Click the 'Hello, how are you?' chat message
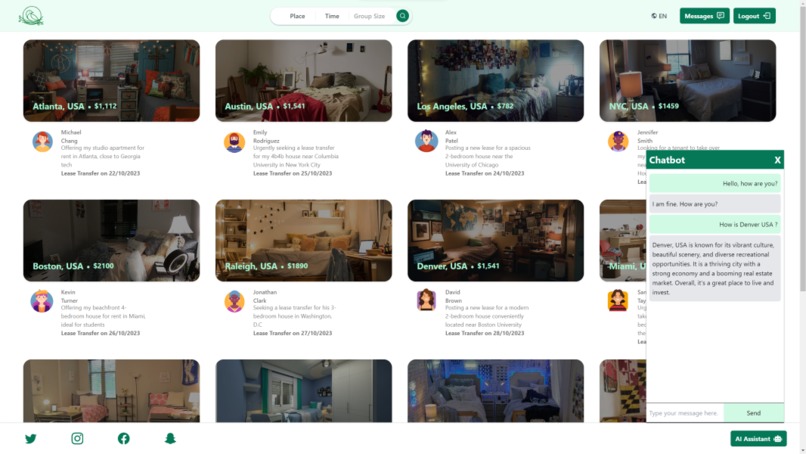Screen dimensions: 806x454 (715, 183)
